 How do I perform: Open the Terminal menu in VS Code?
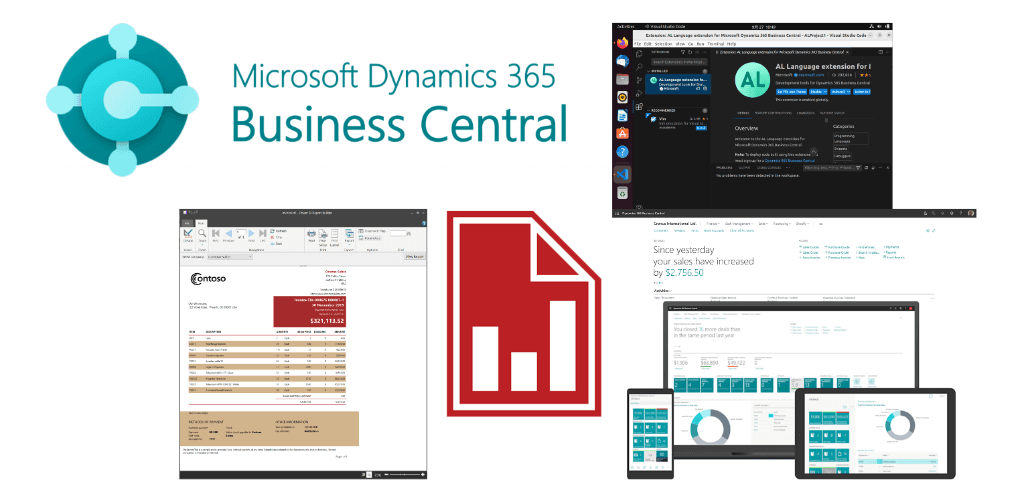pyautogui.click(x=716, y=44)
